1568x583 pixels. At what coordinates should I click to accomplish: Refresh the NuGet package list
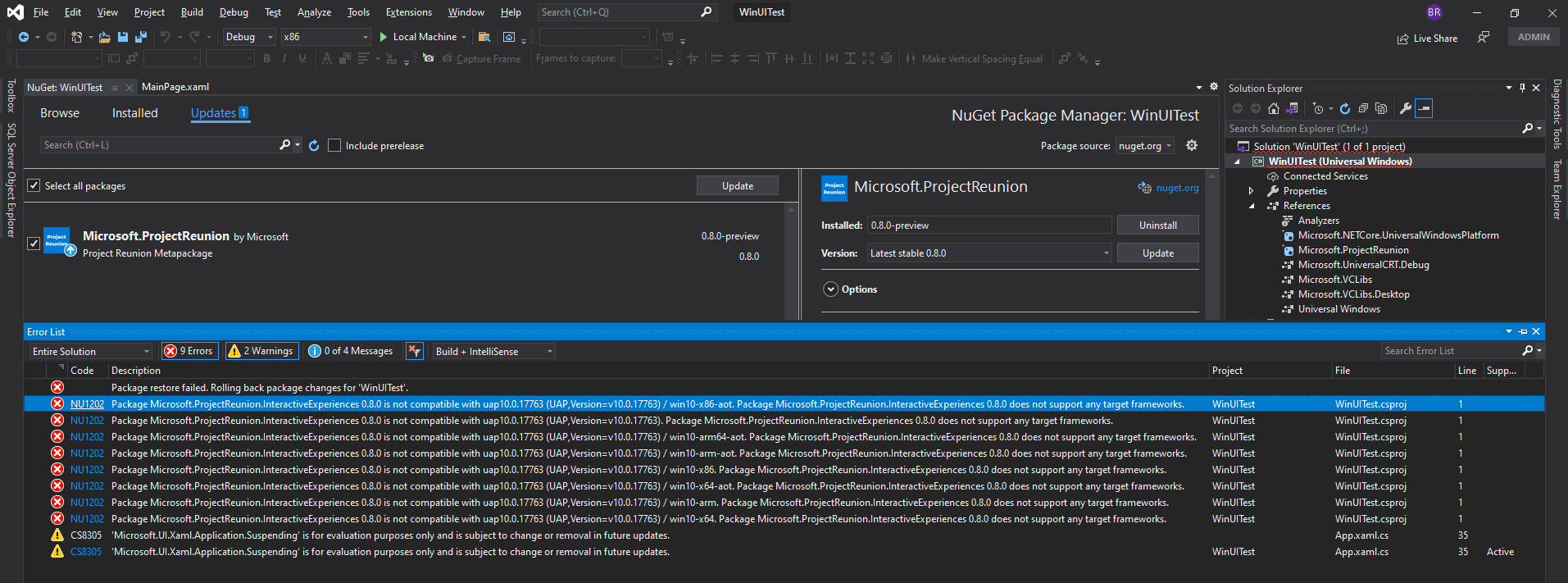[x=314, y=145]
